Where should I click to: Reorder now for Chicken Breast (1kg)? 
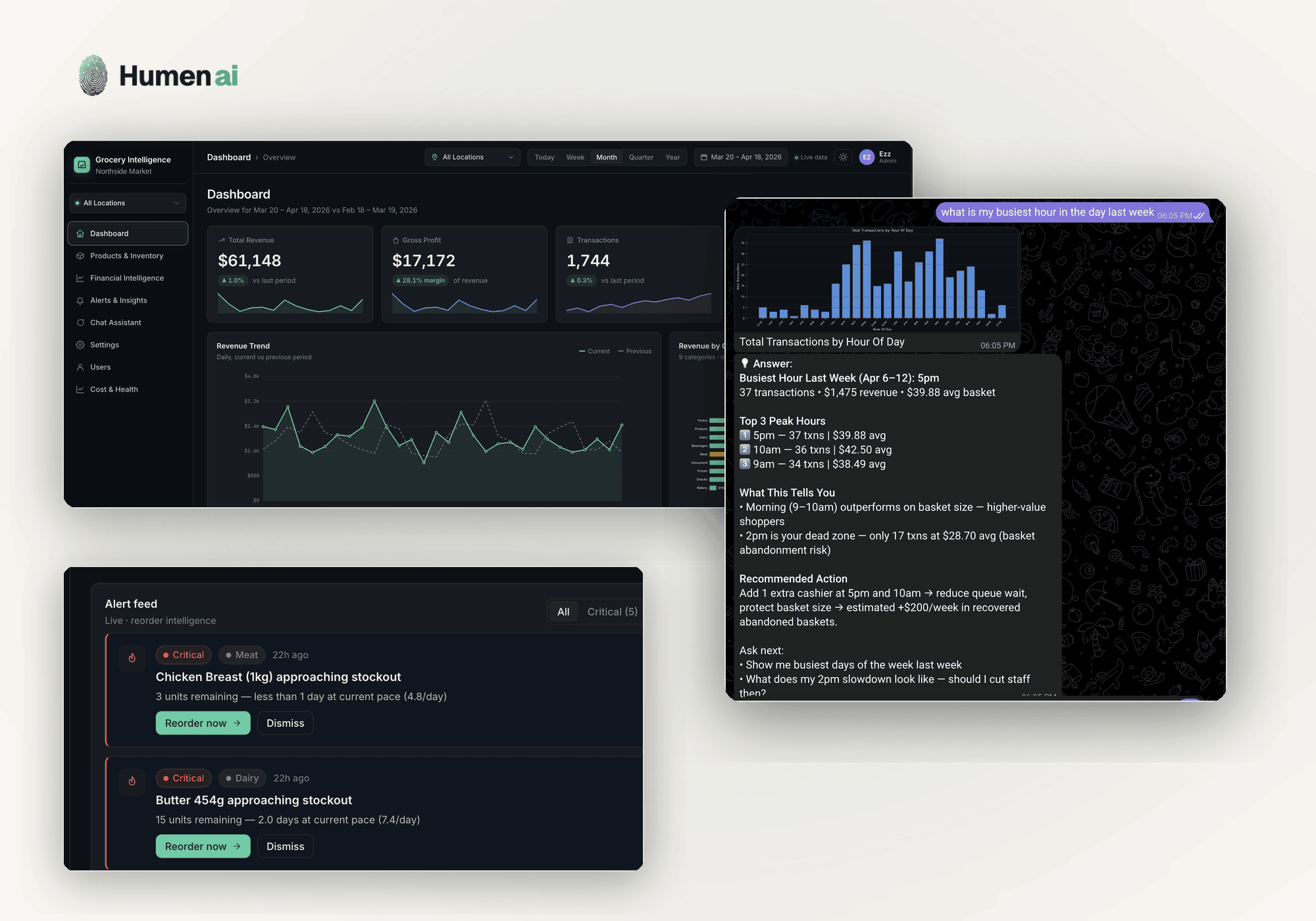[x=203, y=723]
